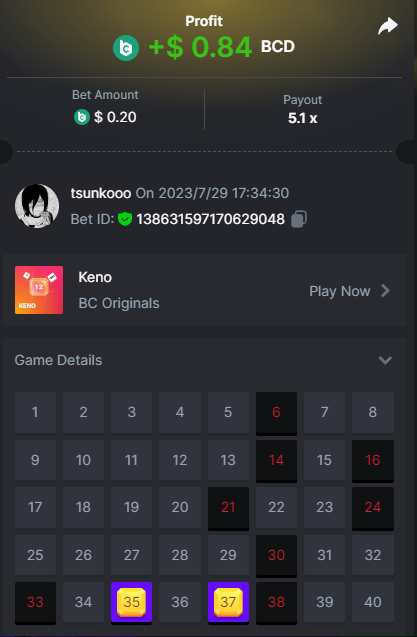417x637 pixels.
Task: Click the Bet ID number text
Action: click(211, 219)
